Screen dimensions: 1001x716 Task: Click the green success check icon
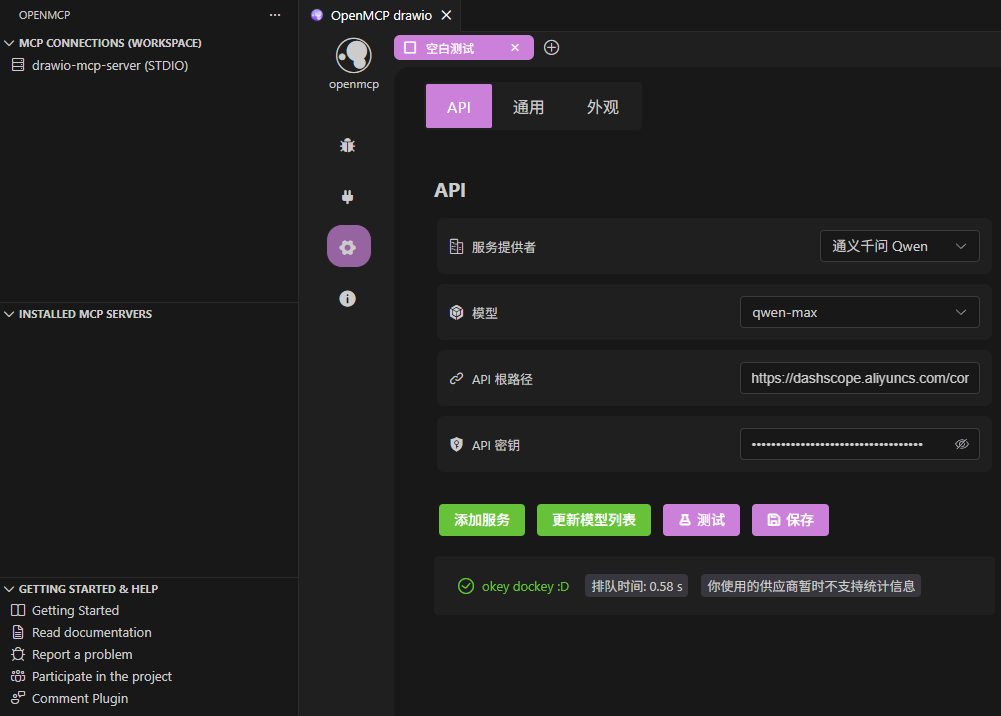pyautogui.click(x=466, y=586)
